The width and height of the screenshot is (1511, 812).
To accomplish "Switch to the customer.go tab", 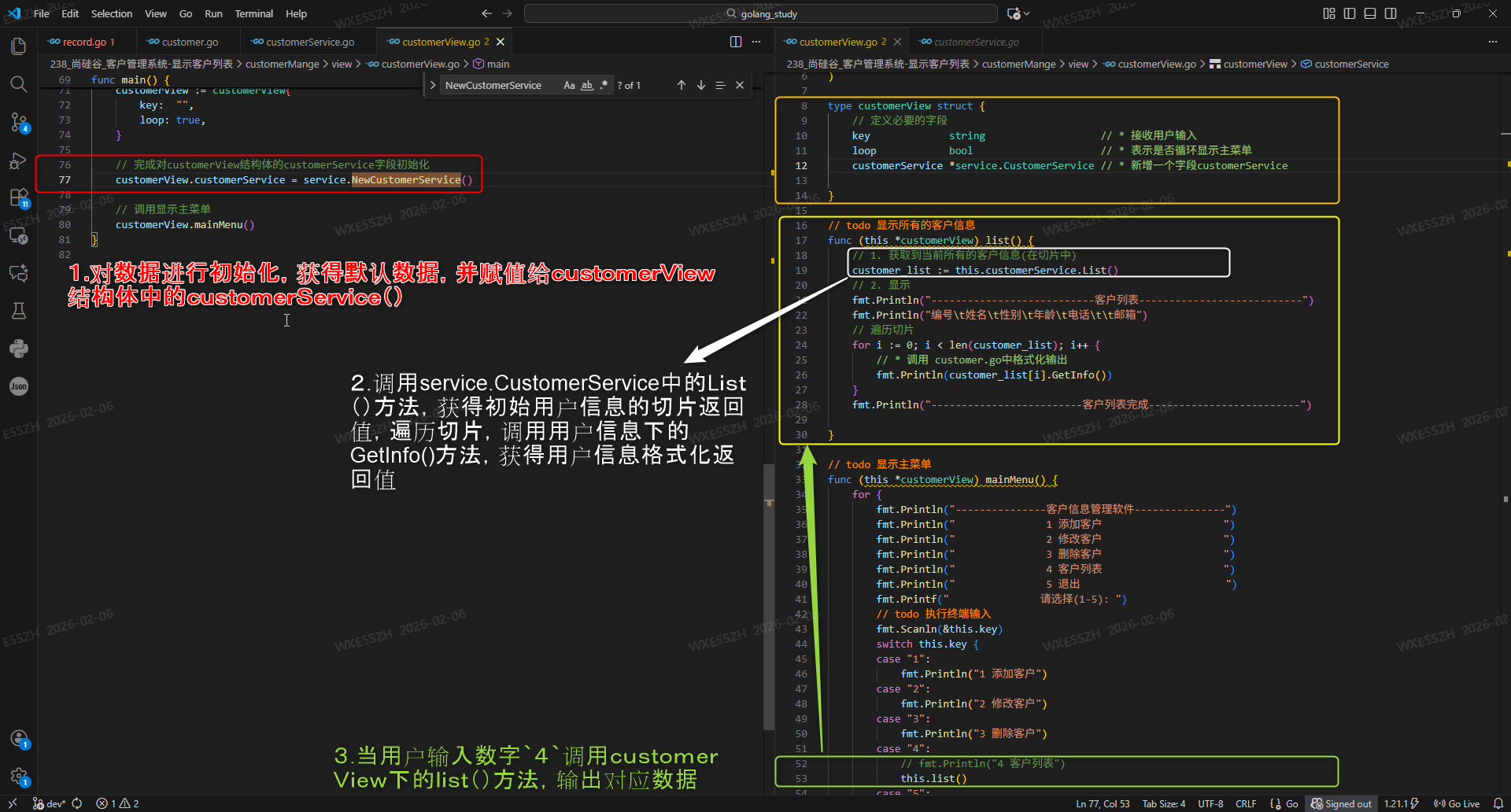I will click(189, 41).
